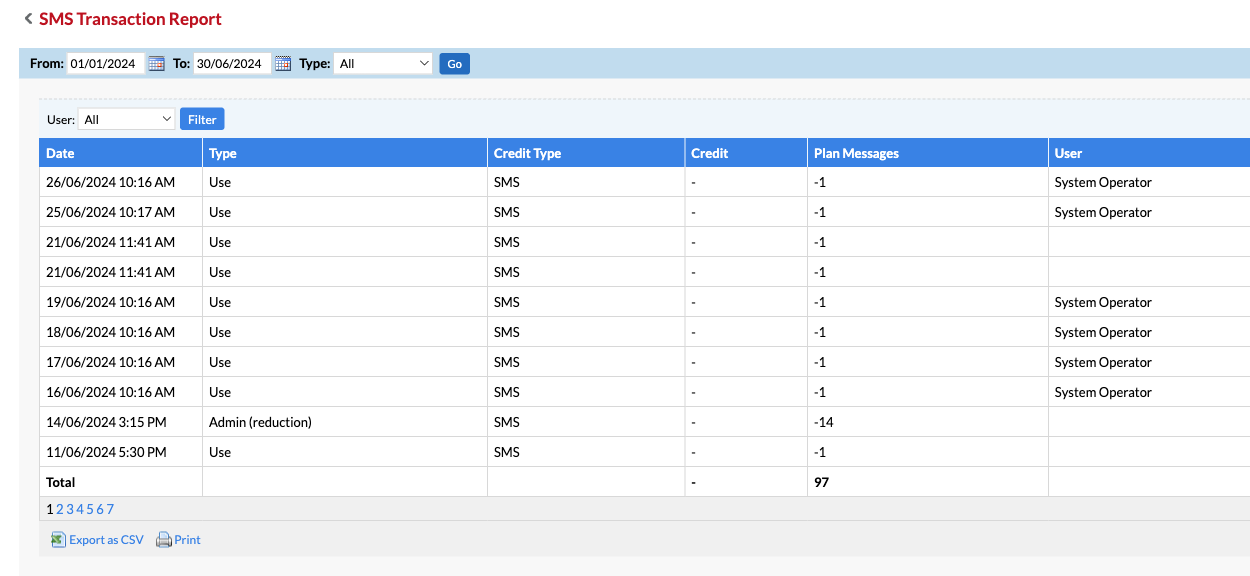Viewport: 1250px width, 576px height.
Task: Export the report as CSV
Action: pos(104,539)
